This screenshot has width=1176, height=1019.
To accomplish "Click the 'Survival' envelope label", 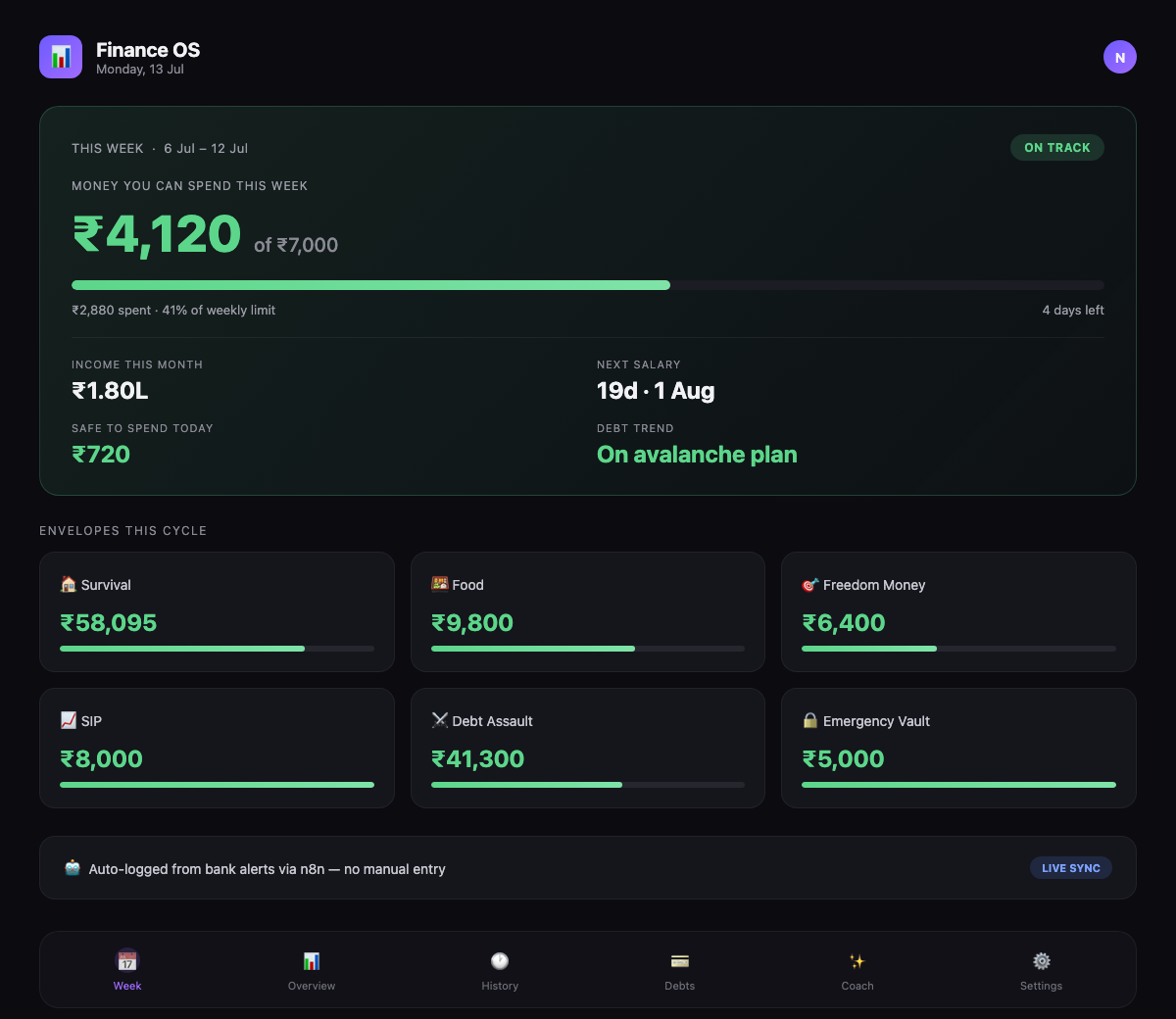I will point(106,585).
